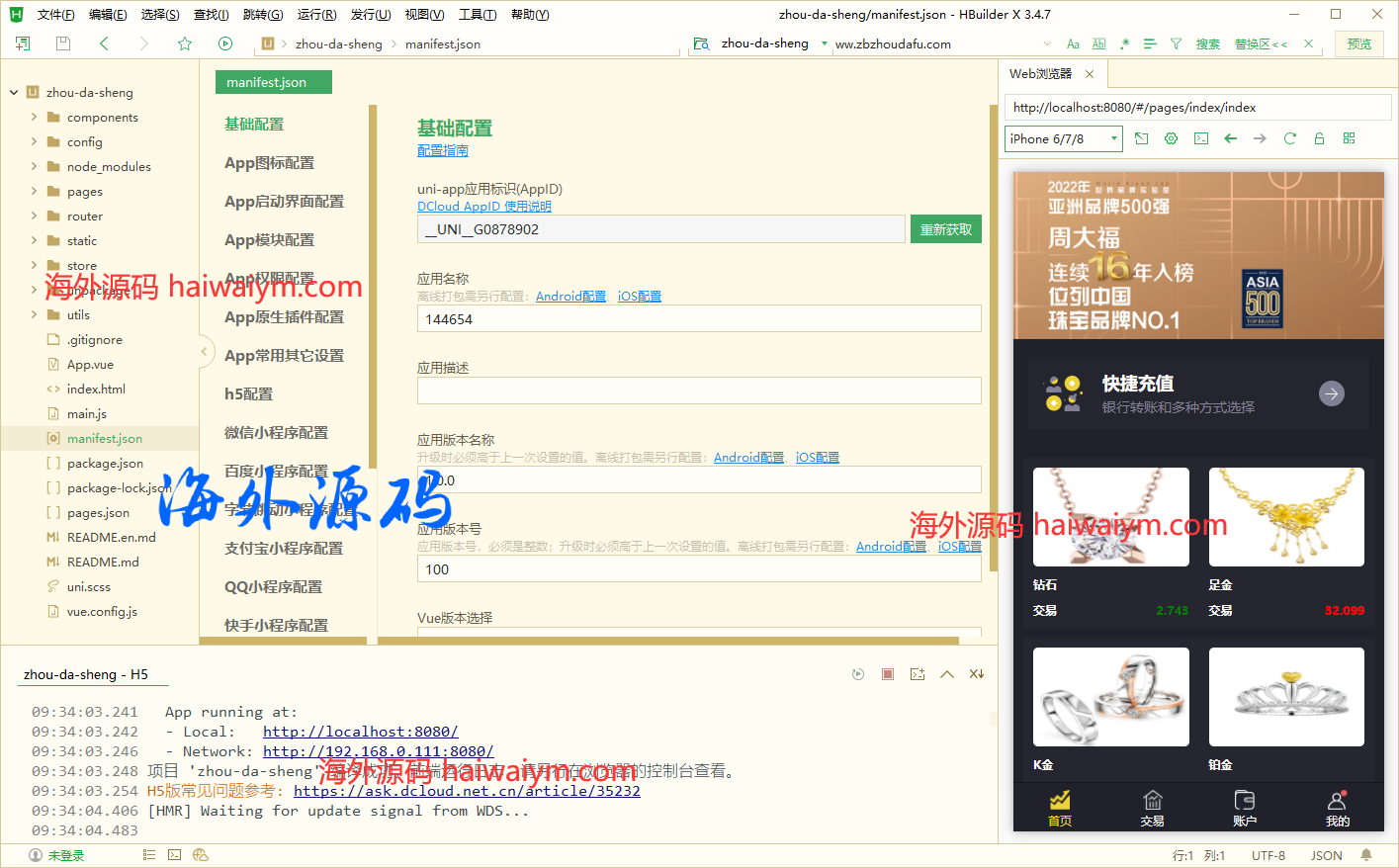This screenshot has height=868, width=1399.
Task: Toggle case-sensitive Aa search option
Action: 1073,43
